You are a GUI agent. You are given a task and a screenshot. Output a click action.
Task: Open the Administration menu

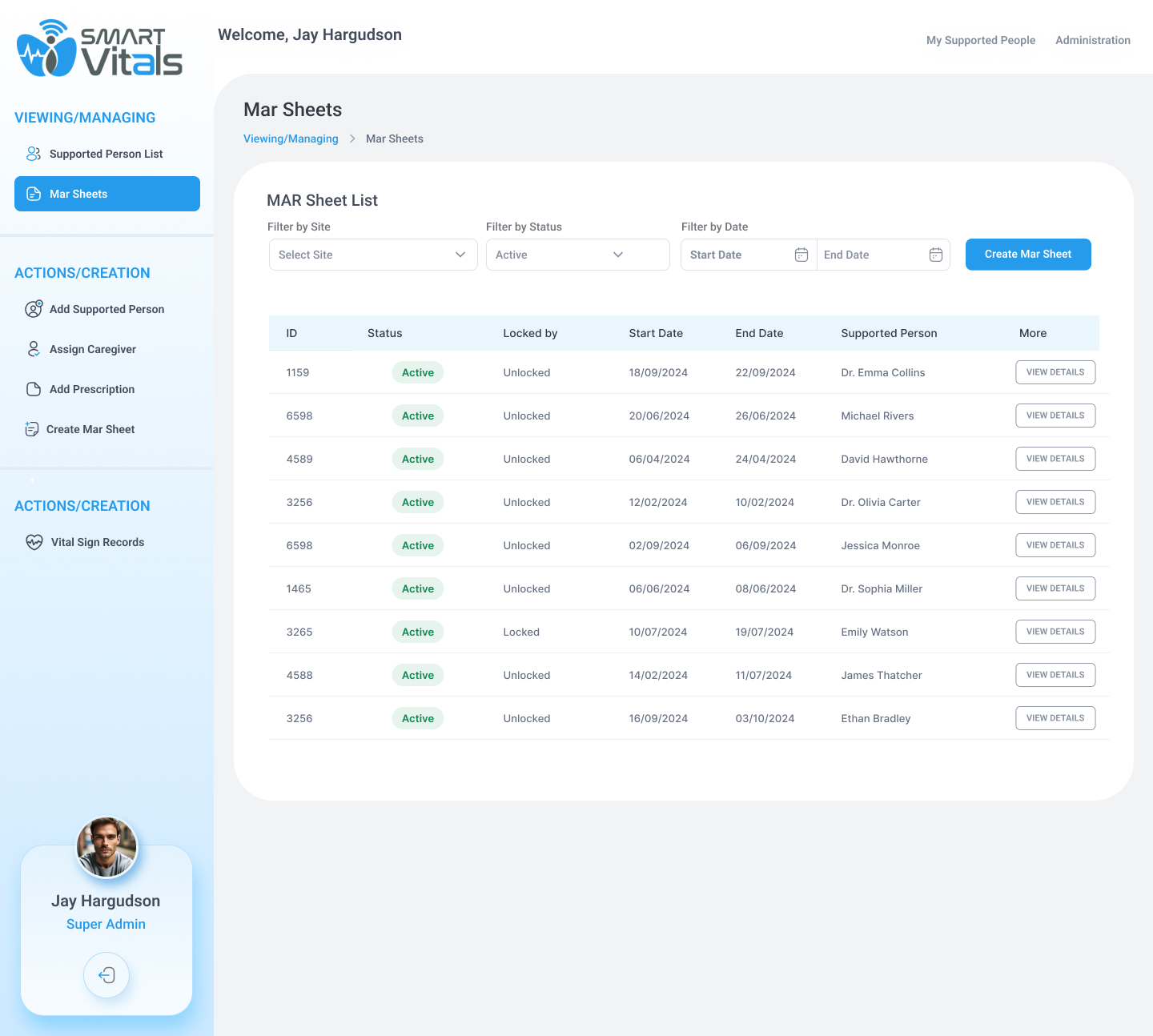coord(1092,40)
